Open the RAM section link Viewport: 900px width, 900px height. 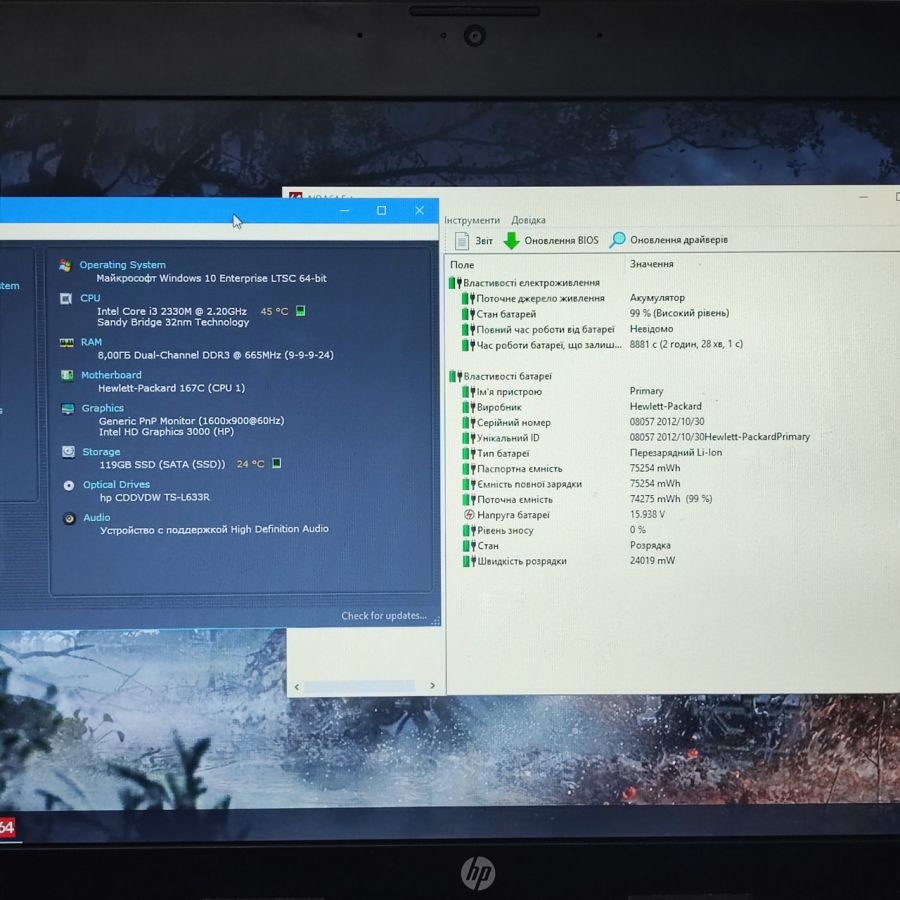click(91, 342)
